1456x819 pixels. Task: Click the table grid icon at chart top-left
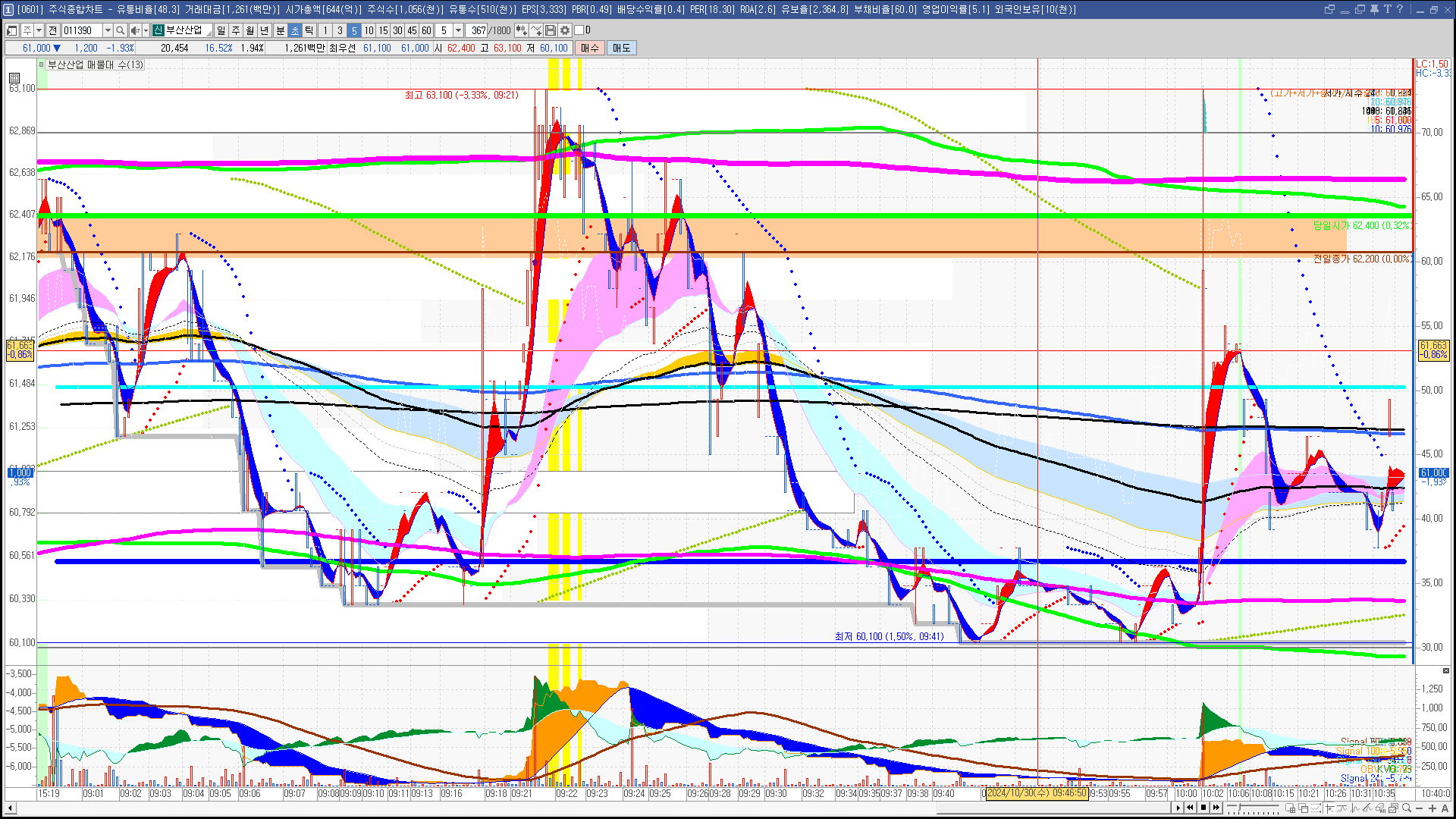(x=14, y=77)
